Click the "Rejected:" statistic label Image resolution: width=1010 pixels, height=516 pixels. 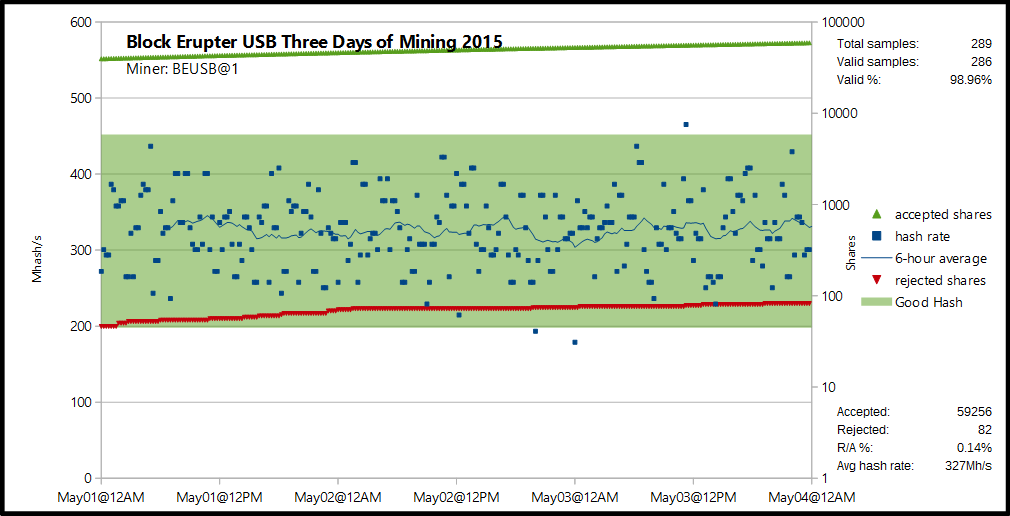[x=862, y=430]
